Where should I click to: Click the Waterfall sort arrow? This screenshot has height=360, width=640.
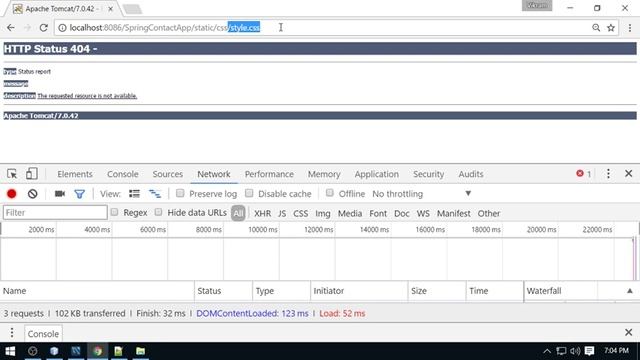pyautogui.click(x=630, y=291)
